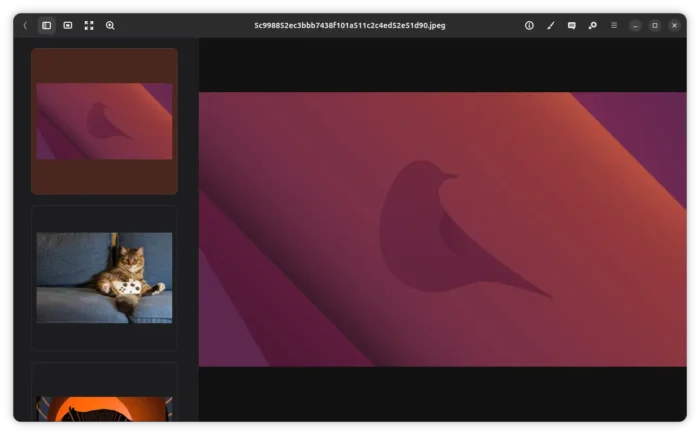Click the back arrow in the header
This screenshot has height=435, width=700.
coord(25,25)
